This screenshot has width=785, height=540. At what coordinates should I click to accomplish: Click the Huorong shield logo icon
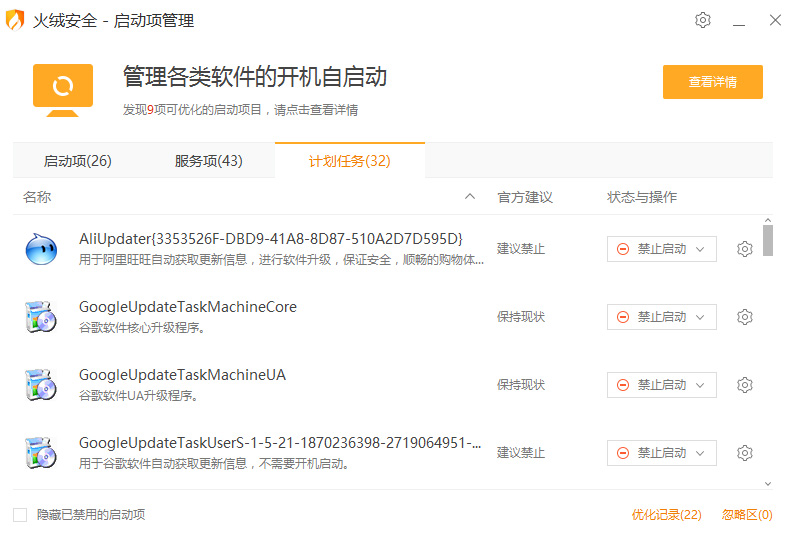(15, 21)
